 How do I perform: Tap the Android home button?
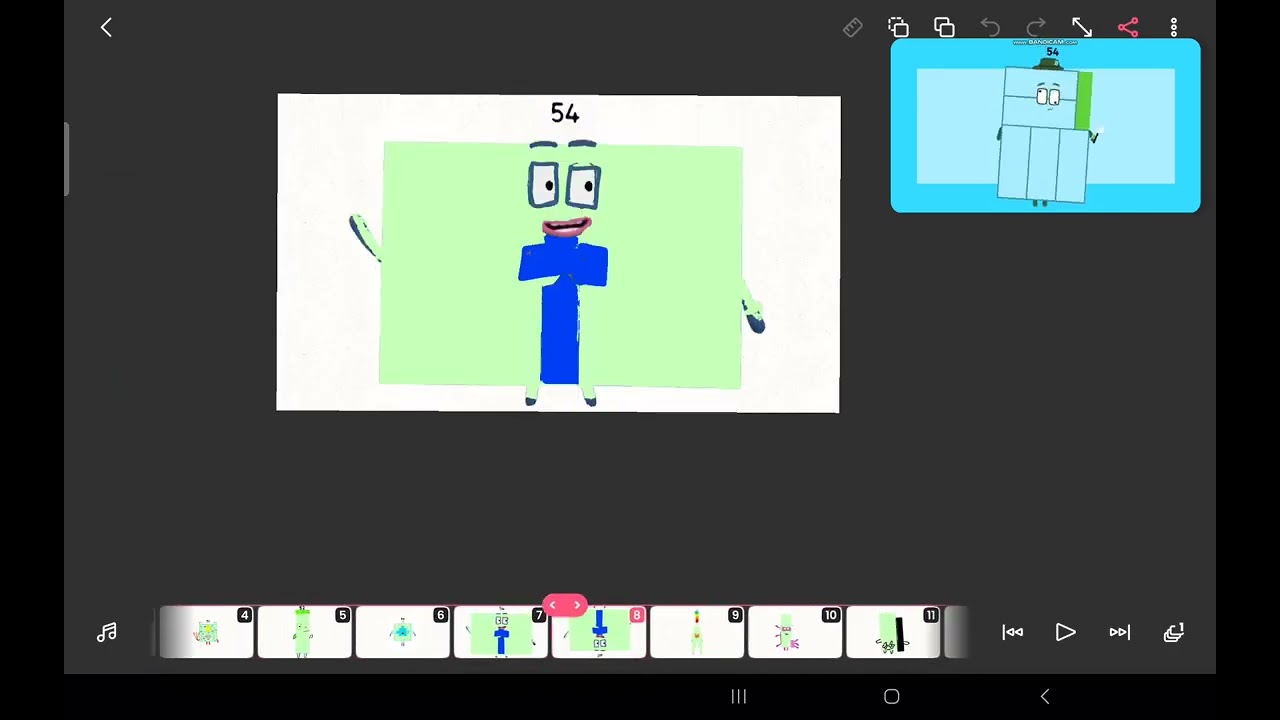(x=892, y=696)
